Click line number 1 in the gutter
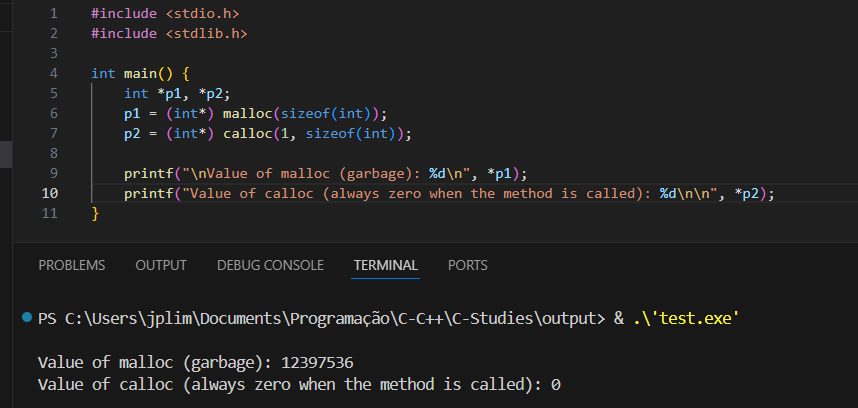Image resolution: width=858 pixels, height=408 pixels. [53, 13]
